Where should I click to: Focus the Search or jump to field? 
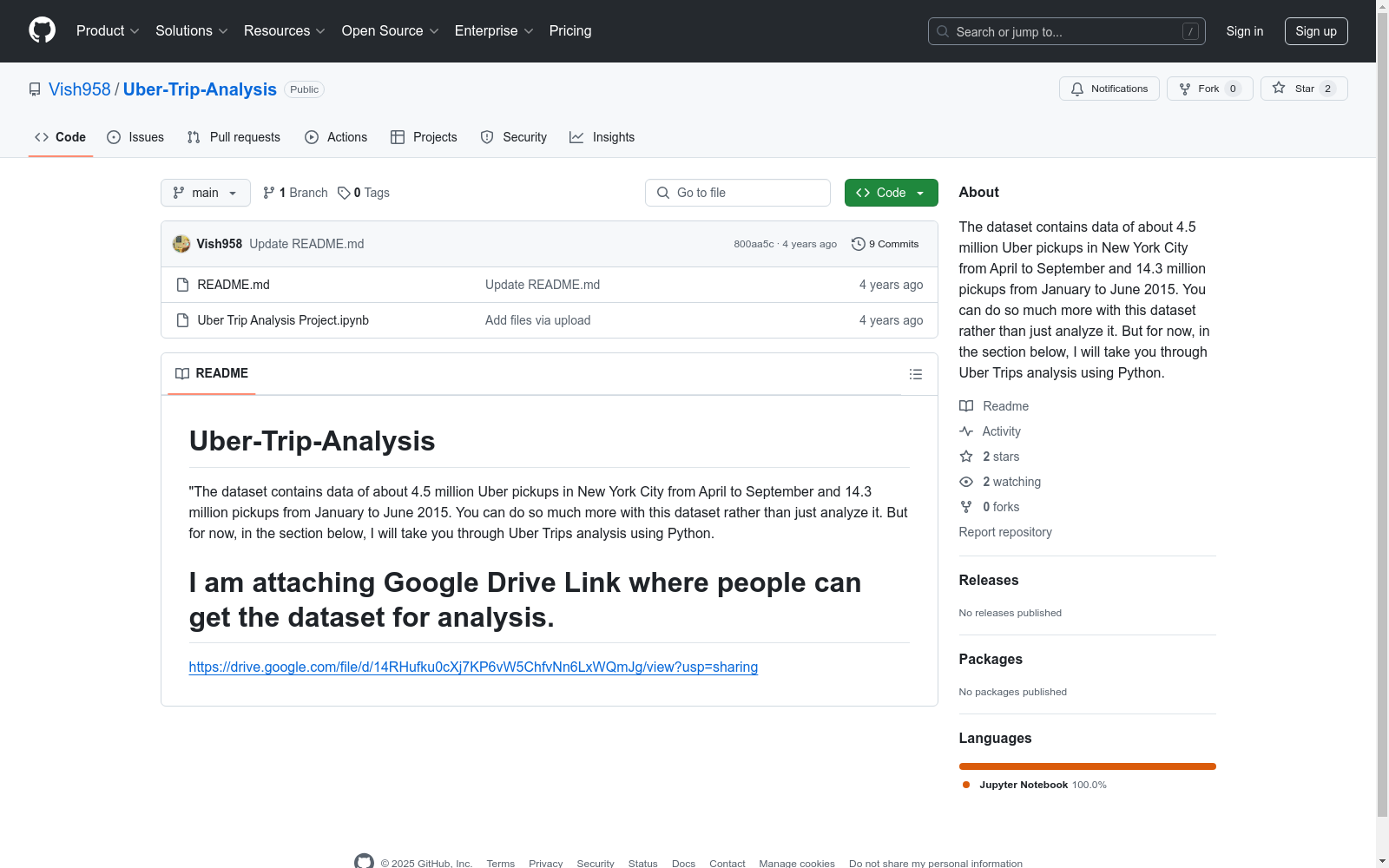[x=1066, y=31]
